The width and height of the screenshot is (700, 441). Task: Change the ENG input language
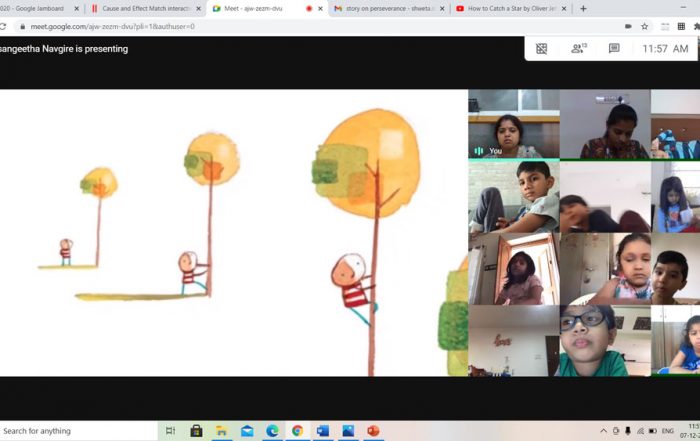point(668,431)
